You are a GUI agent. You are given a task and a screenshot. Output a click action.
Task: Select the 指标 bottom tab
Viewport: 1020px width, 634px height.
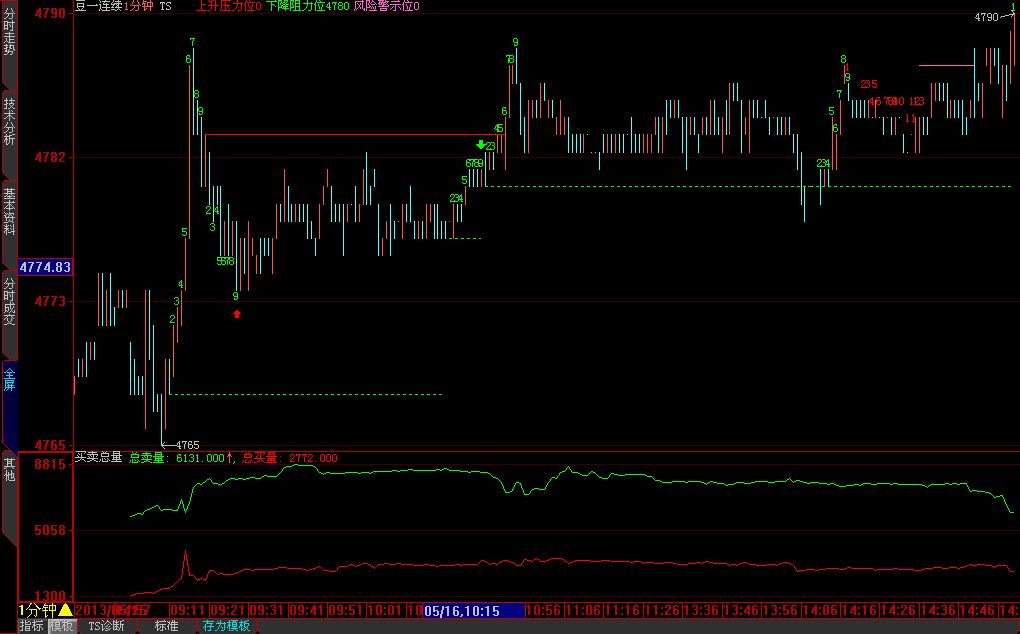pos(32,626)
